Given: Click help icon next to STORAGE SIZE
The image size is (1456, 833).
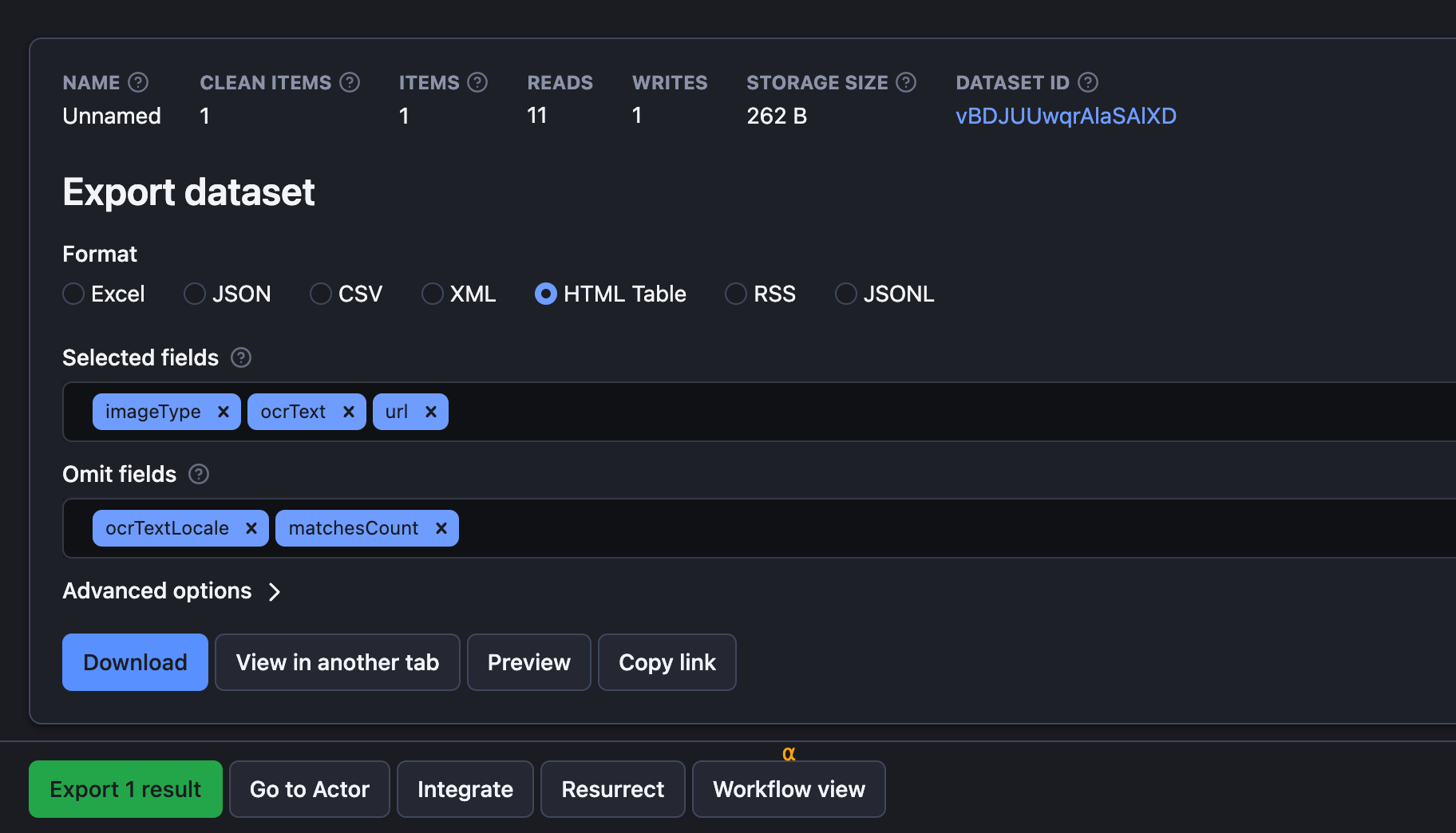Looking at the screenshot, I should coord(906,82).
